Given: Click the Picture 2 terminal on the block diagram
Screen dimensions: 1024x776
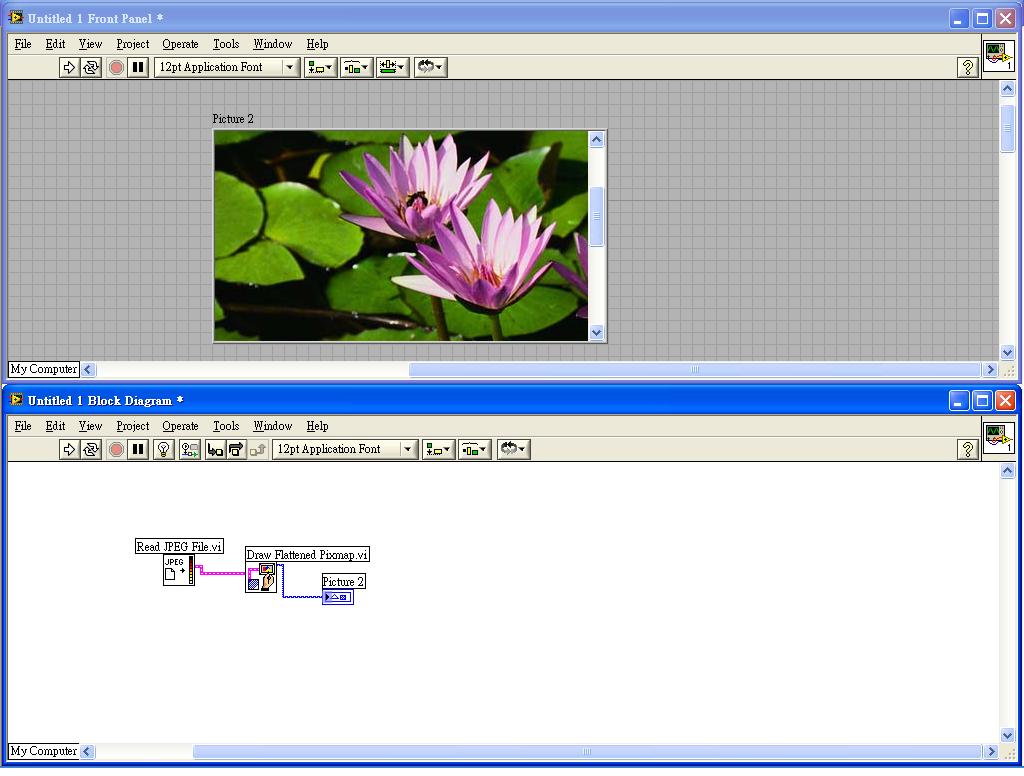Looking at the screenshot, I should [337, 597].
